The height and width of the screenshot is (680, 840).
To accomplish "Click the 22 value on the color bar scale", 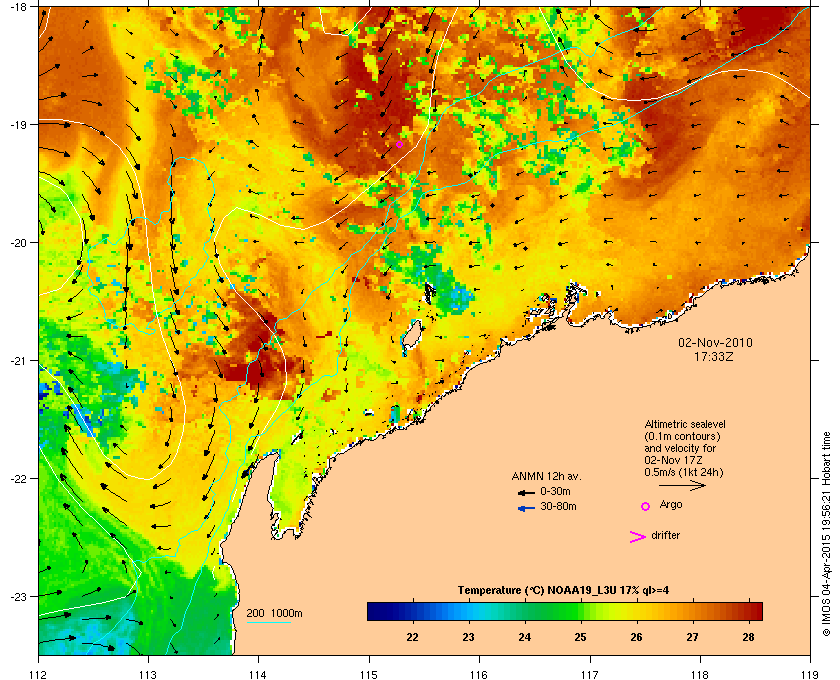I will [412, 637].
